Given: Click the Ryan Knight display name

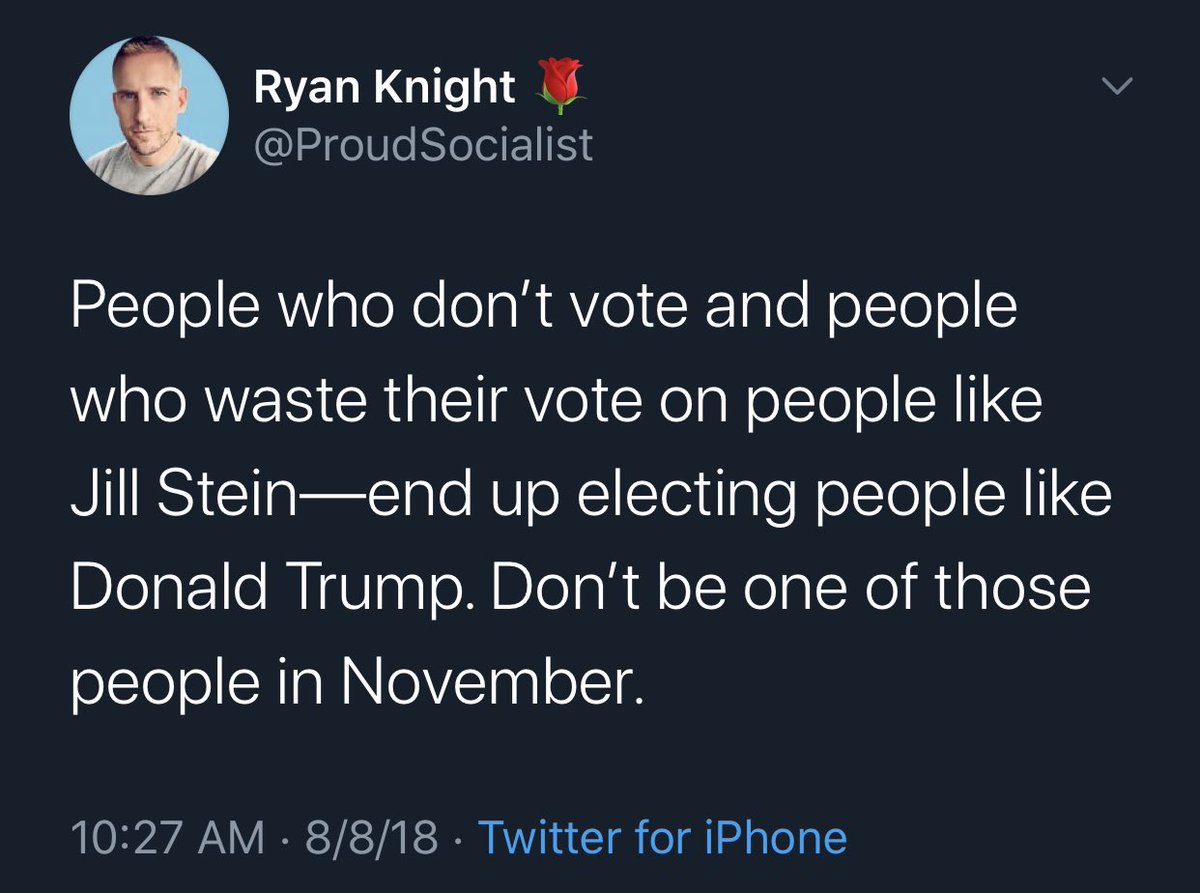Looking at the screenshot, I should click(384, 89).
